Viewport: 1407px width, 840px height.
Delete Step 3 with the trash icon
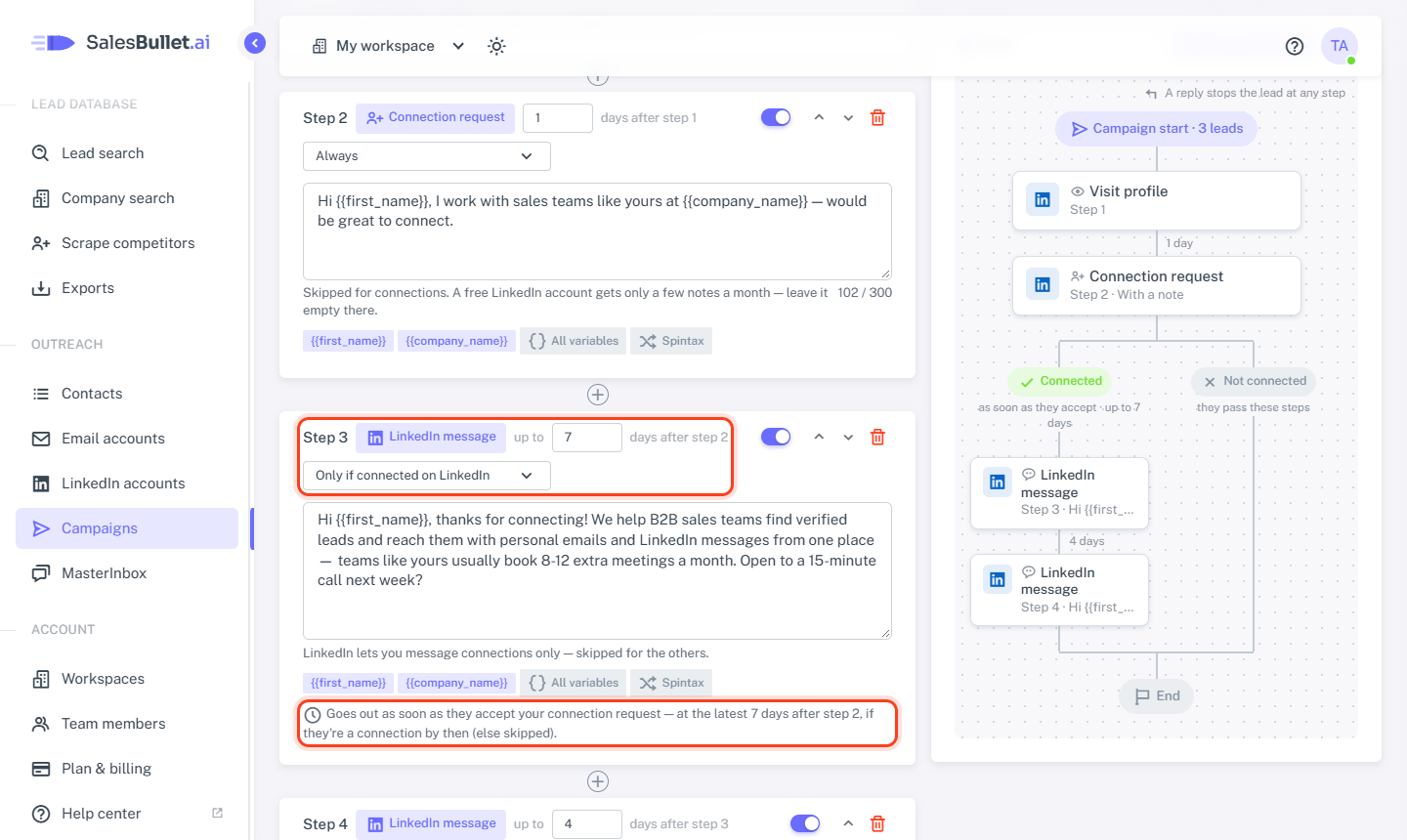877,437
